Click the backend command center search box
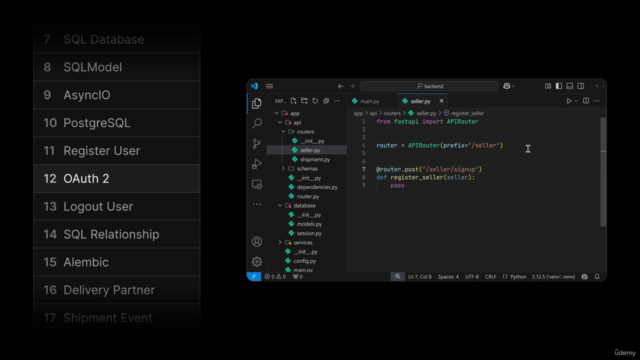The image size is (640, 360). (429, 86)
